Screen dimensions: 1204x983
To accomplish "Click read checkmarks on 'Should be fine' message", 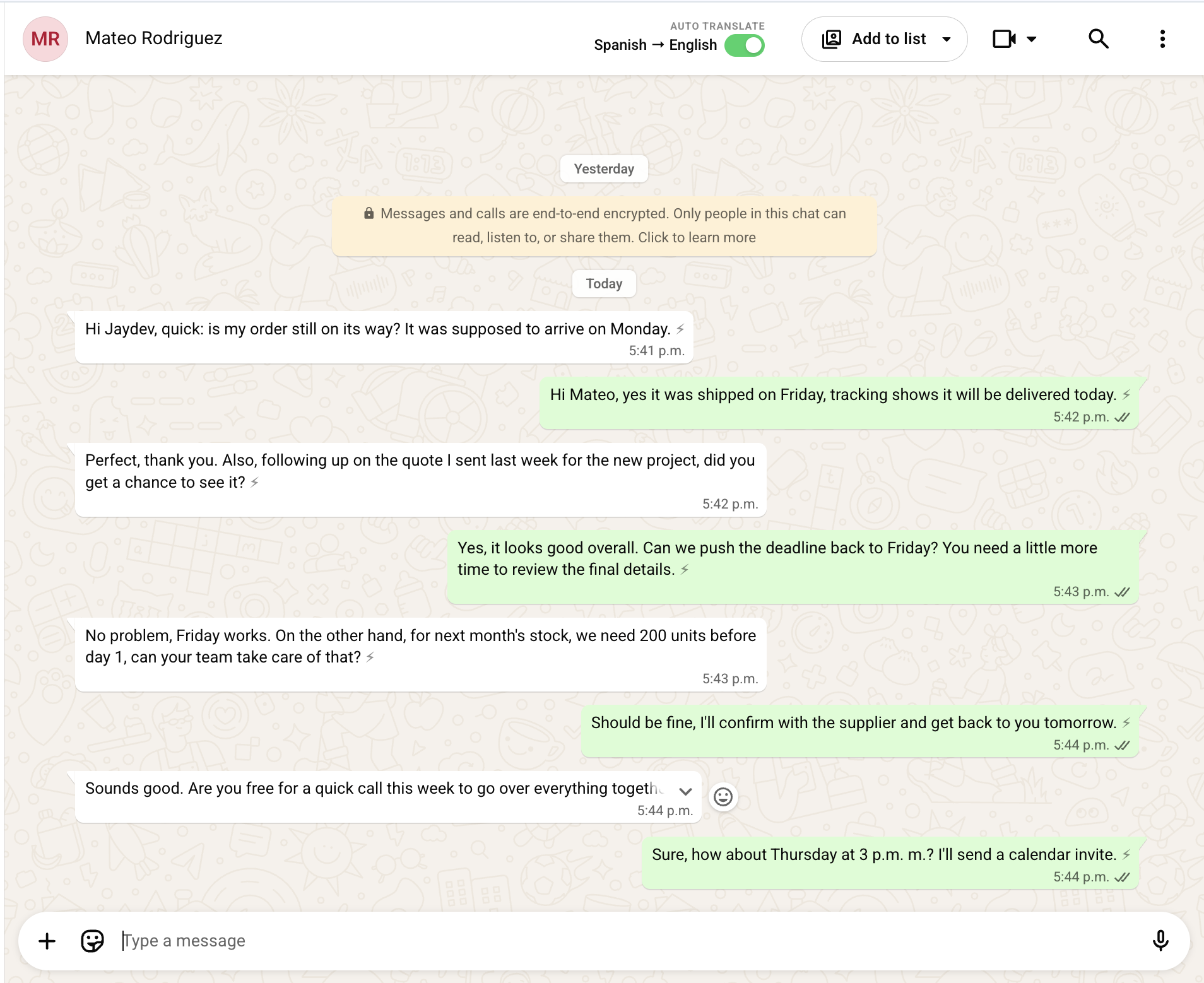I will 1122,746.
